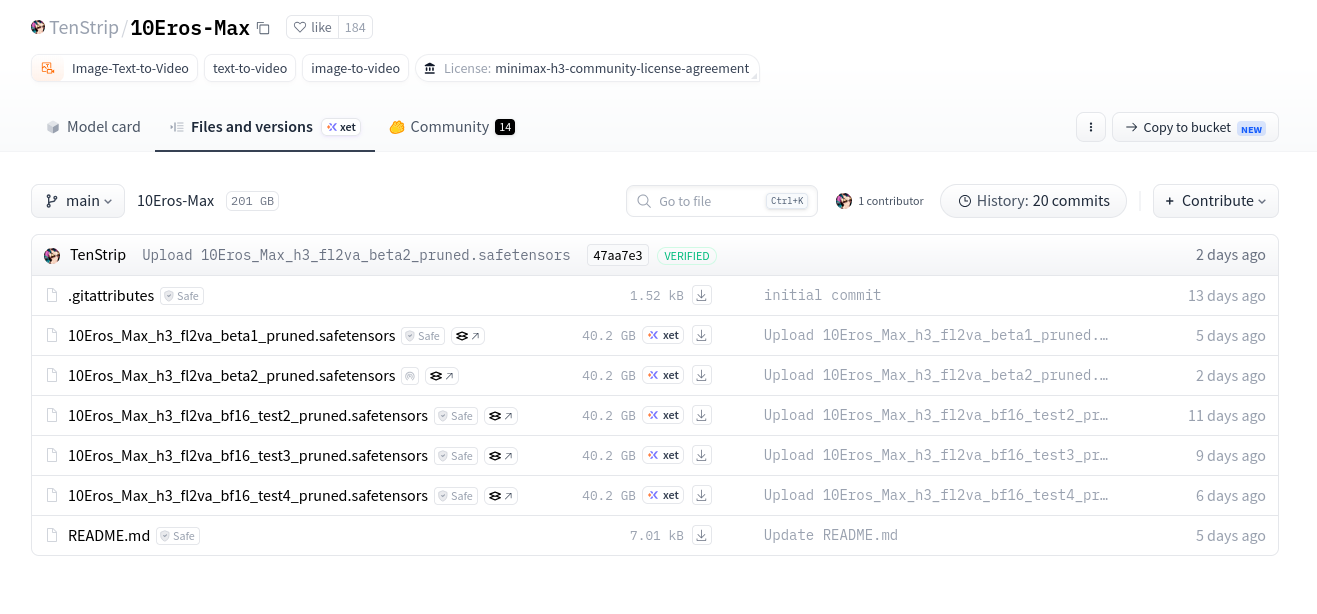This screenshot has width=1317, height=614.
Task: Copy to bucket button
Action: [x=1195, y=127]
